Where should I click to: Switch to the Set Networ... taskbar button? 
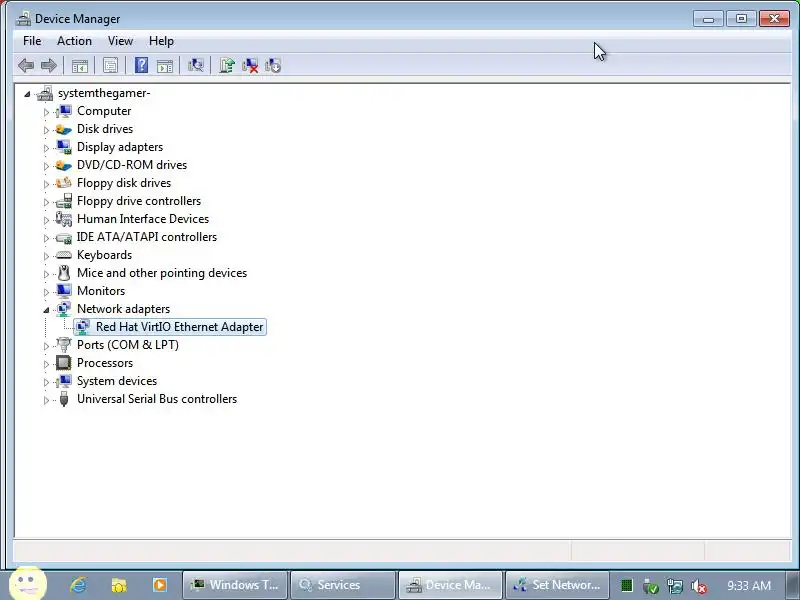[558, 585]
